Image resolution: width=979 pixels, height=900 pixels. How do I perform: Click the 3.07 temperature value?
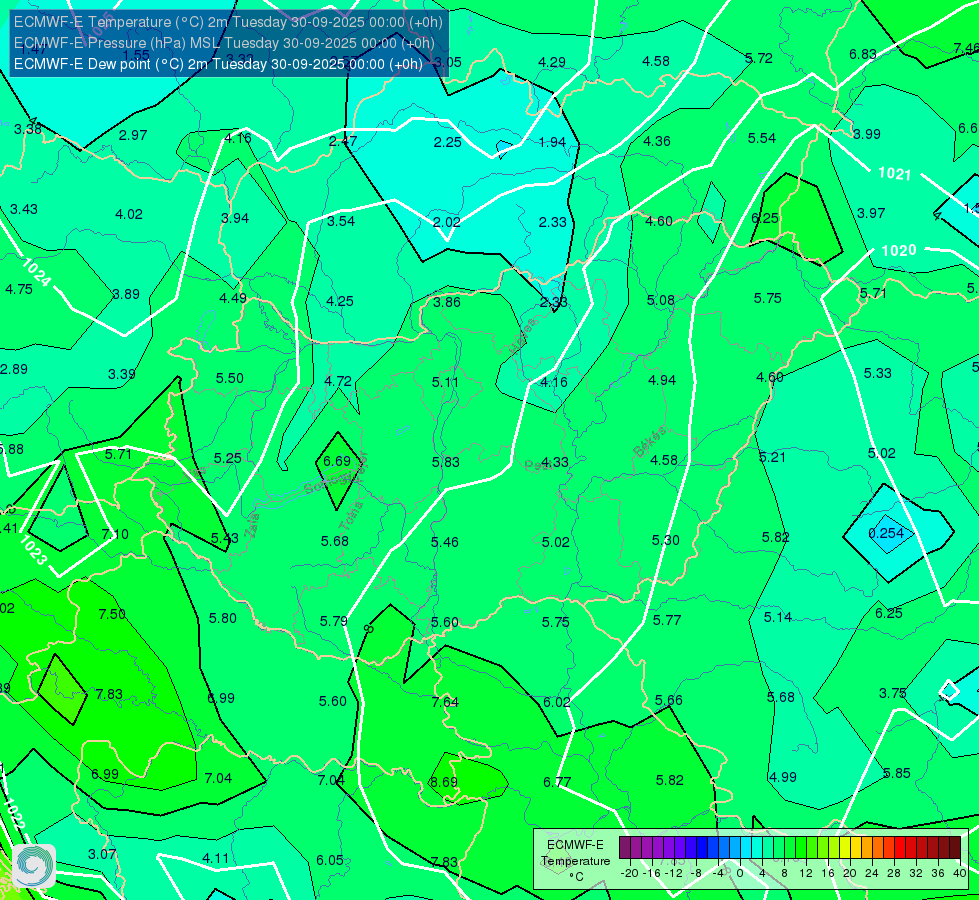click(101, 854)
